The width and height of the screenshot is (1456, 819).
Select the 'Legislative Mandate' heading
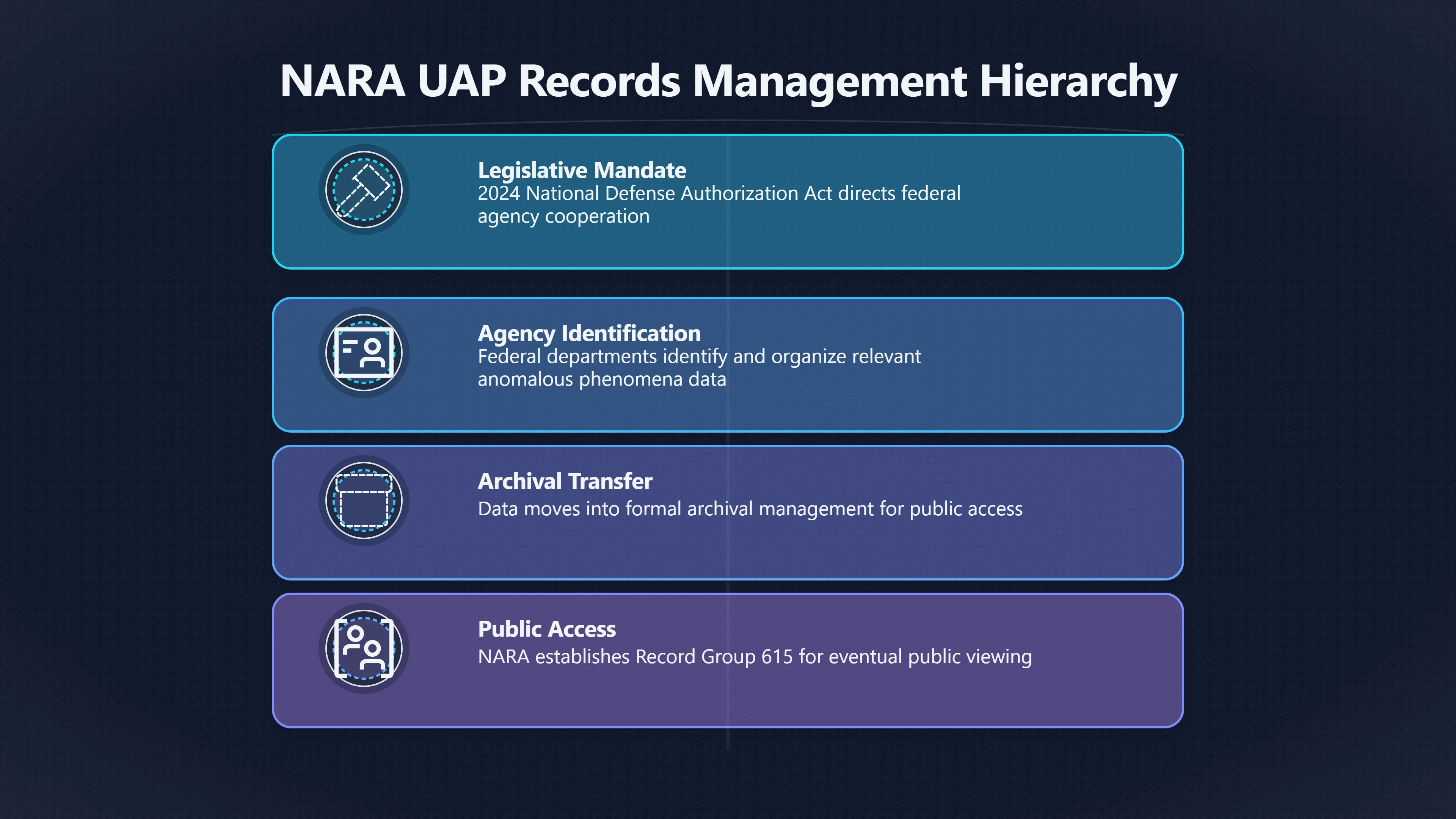pos(582,170)
